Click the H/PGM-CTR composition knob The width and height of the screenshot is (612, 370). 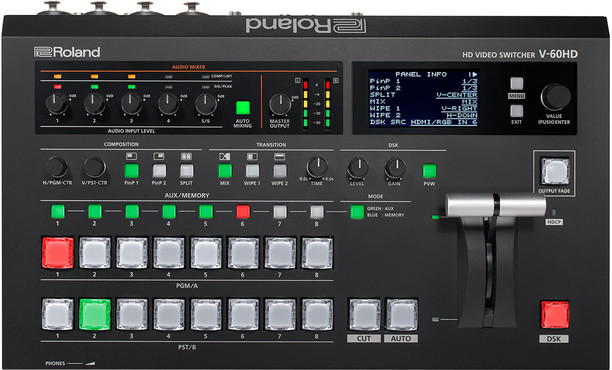(x=57, y=168)
